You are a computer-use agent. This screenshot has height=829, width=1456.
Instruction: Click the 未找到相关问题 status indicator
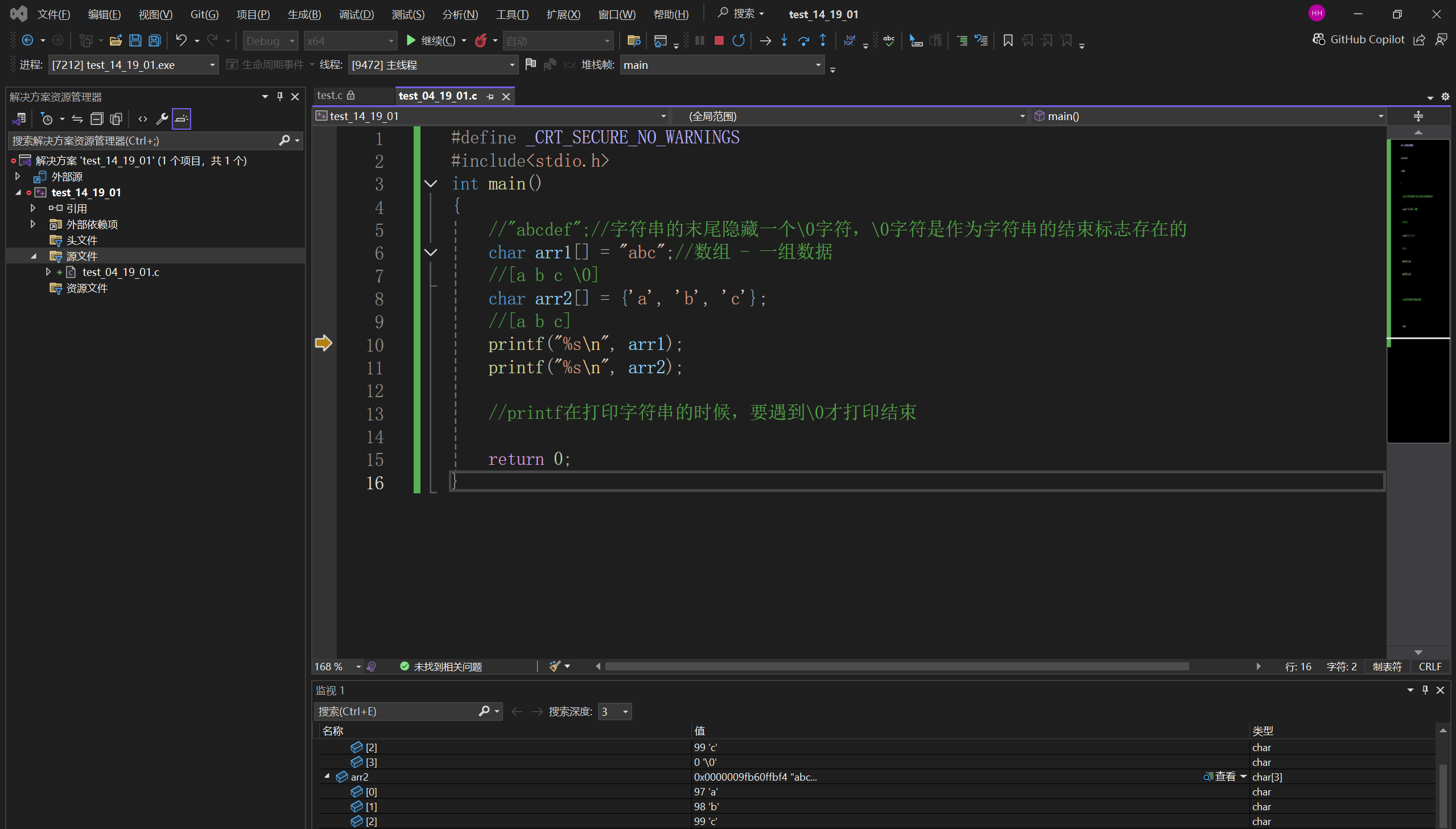click(x=441, y=667)
